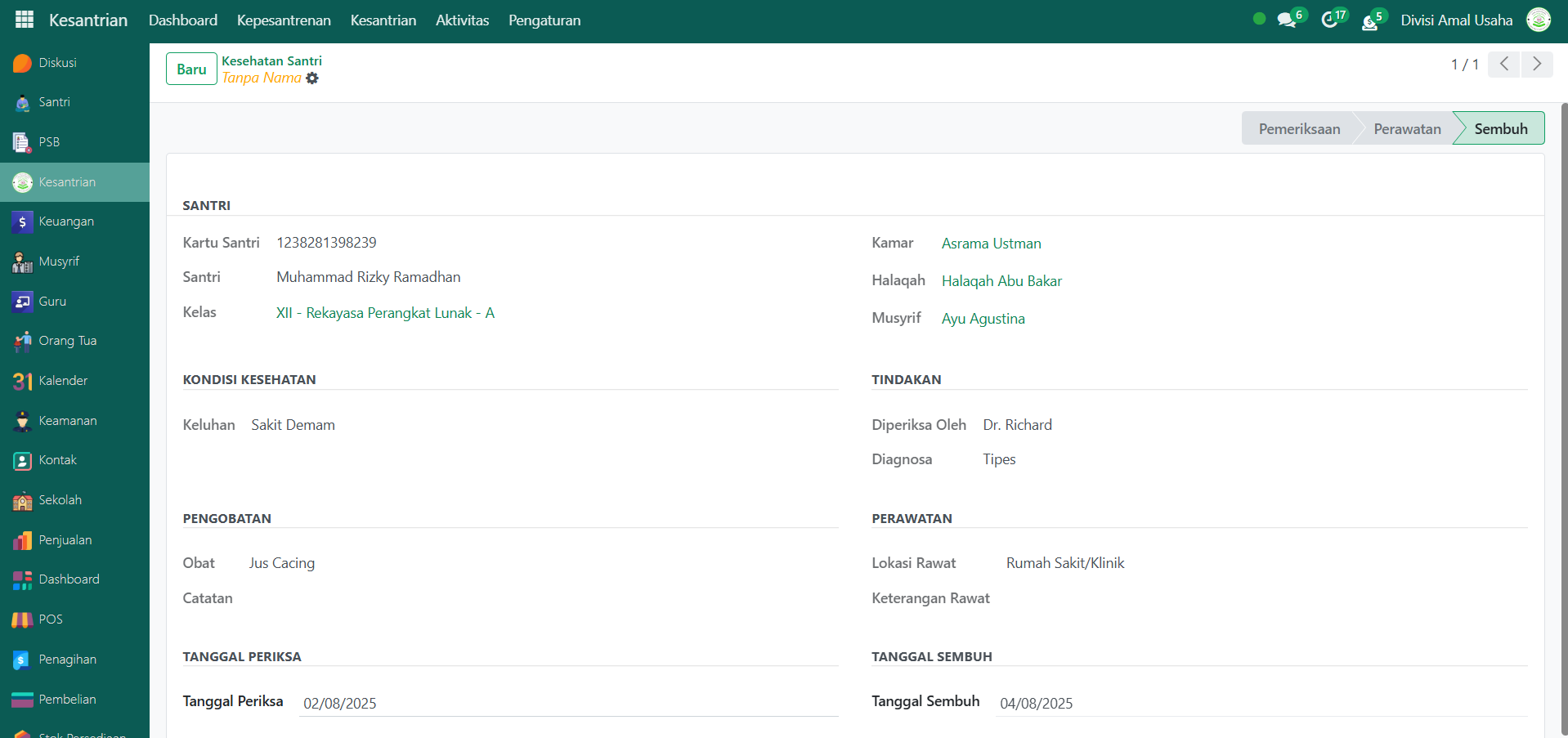
Task: Open the Divisi Amal Usaha user menu
Action: click(x=1456, y=20)
